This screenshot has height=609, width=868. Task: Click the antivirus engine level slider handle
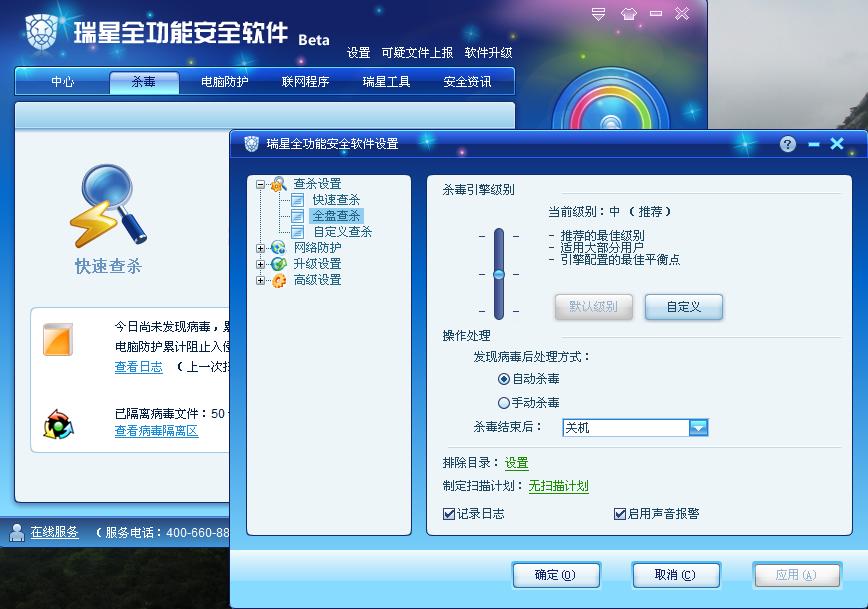(x=499, y=275)
